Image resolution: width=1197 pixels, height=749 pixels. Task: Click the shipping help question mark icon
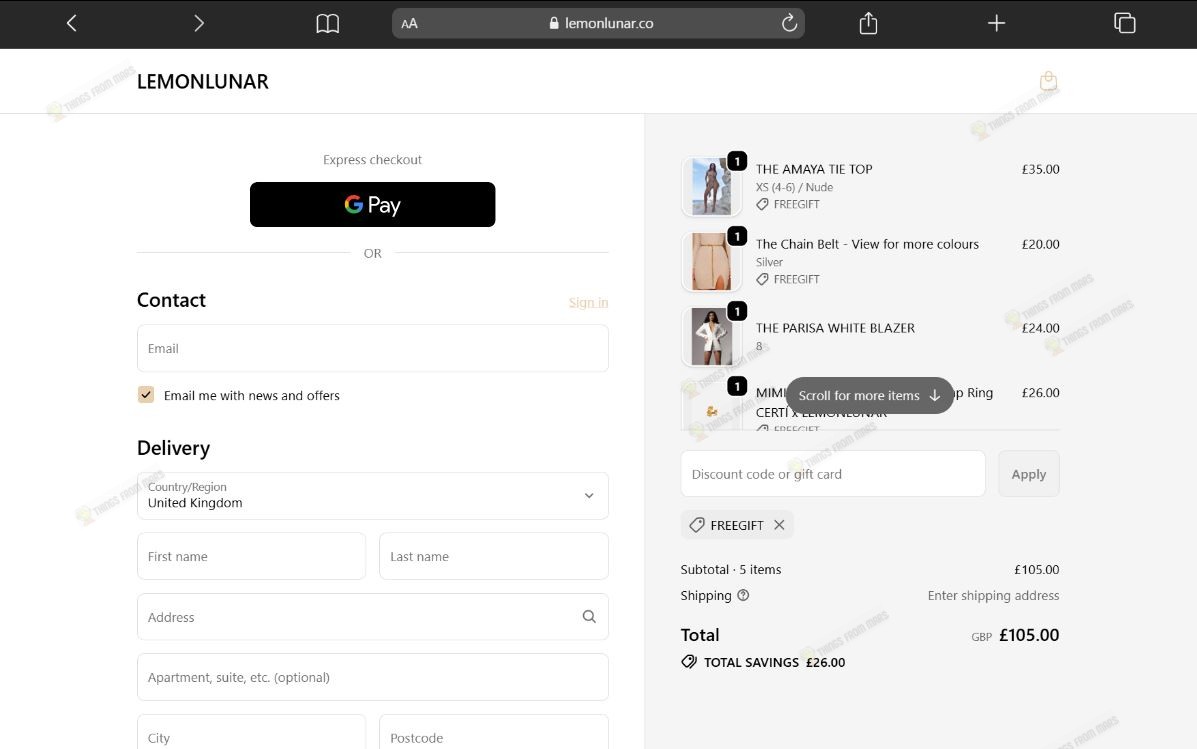pyautogui.click(x=743, y=595)
